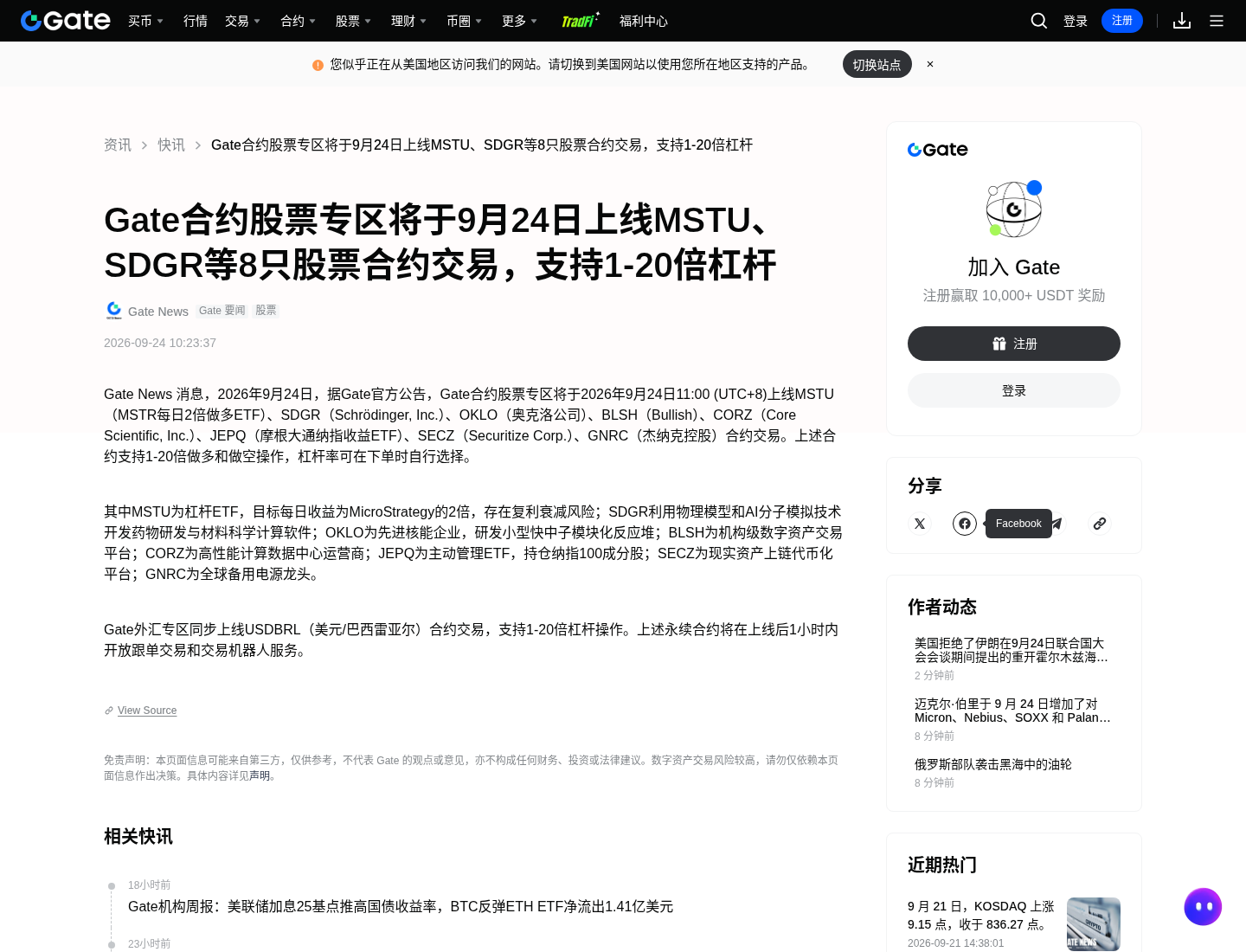The width and height of the screenshot is (1246, 952).
Task: Select the Gate 要闻 tag
Action: pyautogui.click(x=222, y=311)
